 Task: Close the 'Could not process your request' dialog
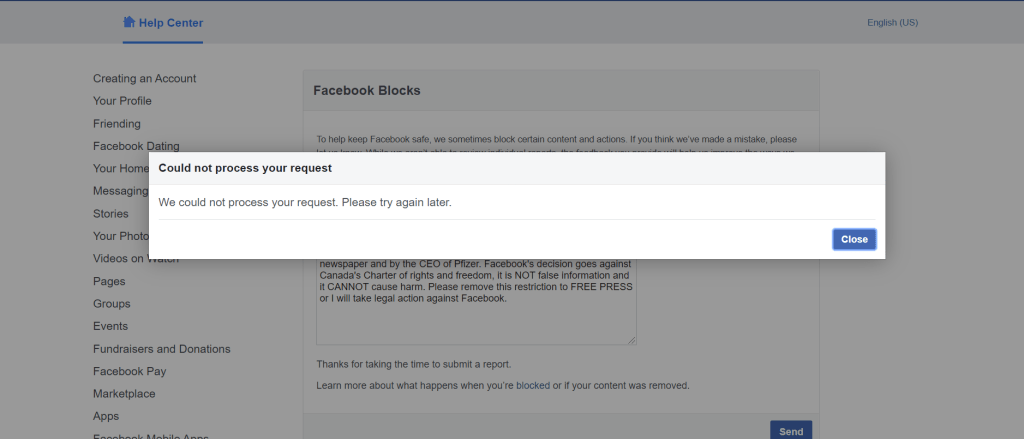(854, 239)
